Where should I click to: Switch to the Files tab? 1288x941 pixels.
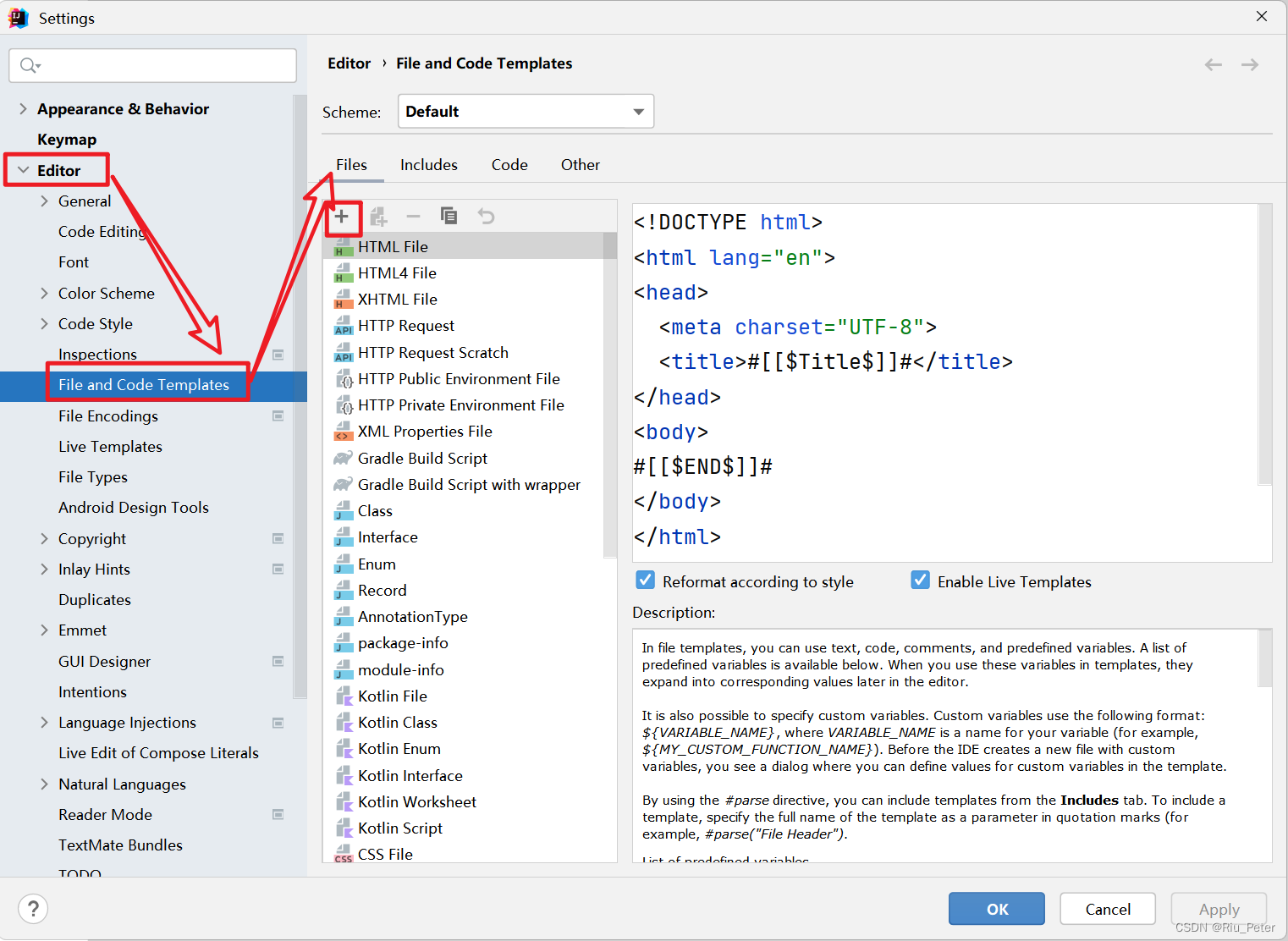pyautogui.click(x=351, y=165)
